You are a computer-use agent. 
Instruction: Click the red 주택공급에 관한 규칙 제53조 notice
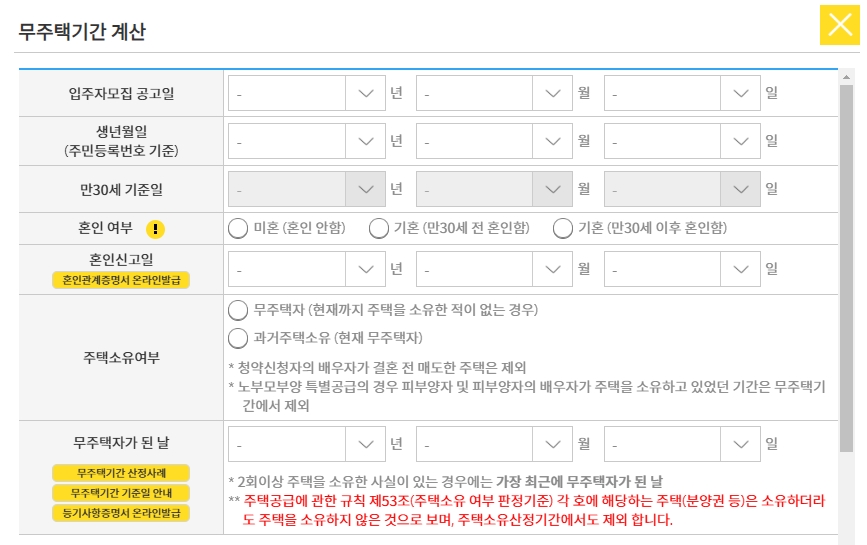tap(527, 510)
